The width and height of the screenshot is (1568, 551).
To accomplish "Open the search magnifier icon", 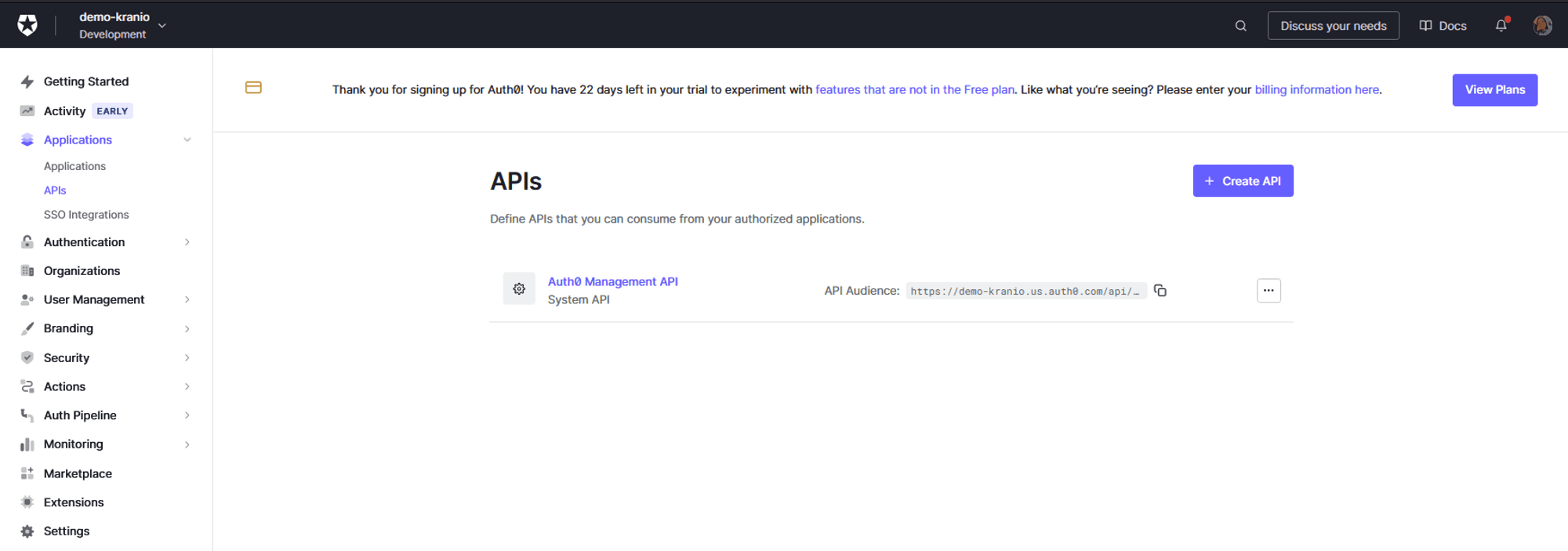I will (x=1240, y=26).
